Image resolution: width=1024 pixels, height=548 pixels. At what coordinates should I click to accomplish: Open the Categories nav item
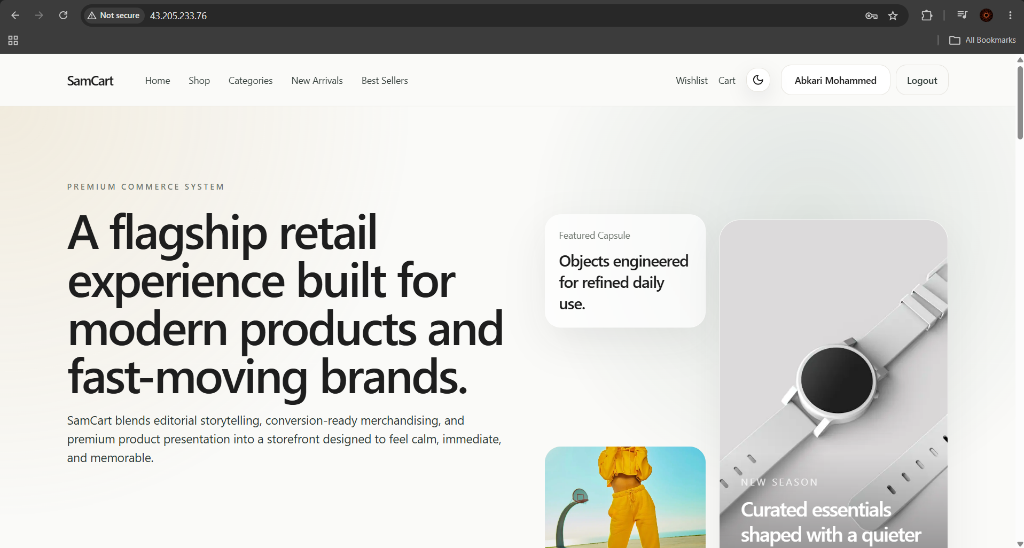pyautogui.click(x=250, y=80)
